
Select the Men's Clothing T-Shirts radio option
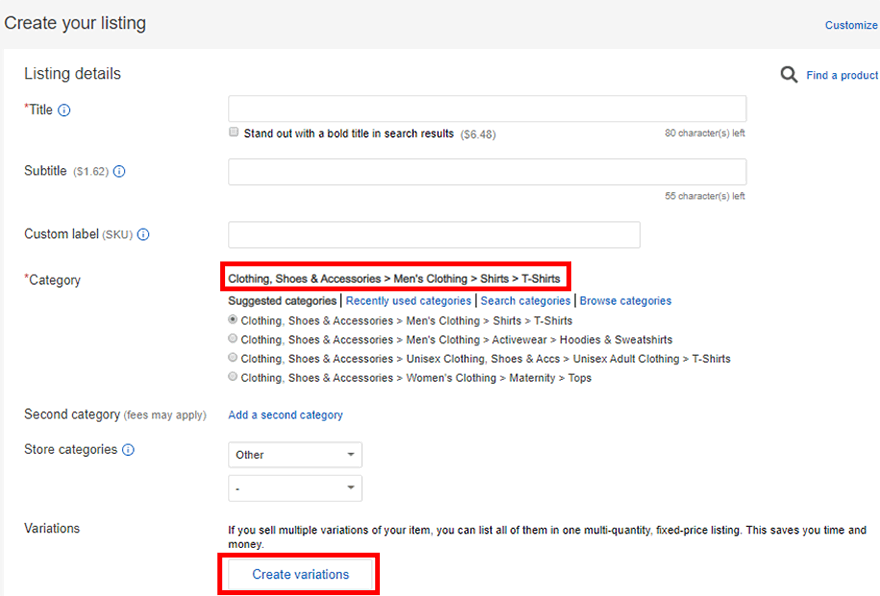[232, 319]
